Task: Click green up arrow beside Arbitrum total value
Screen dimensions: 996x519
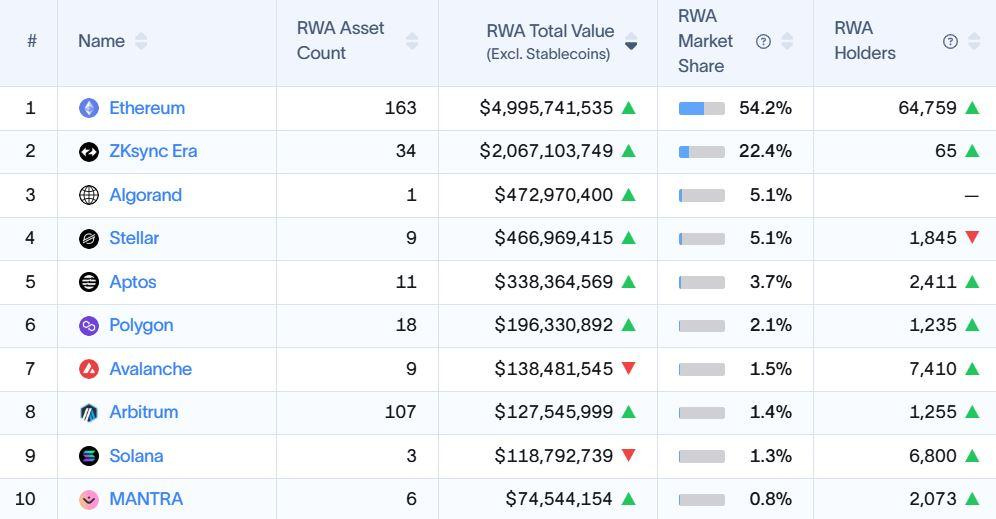Action: (x=629, y=412)
